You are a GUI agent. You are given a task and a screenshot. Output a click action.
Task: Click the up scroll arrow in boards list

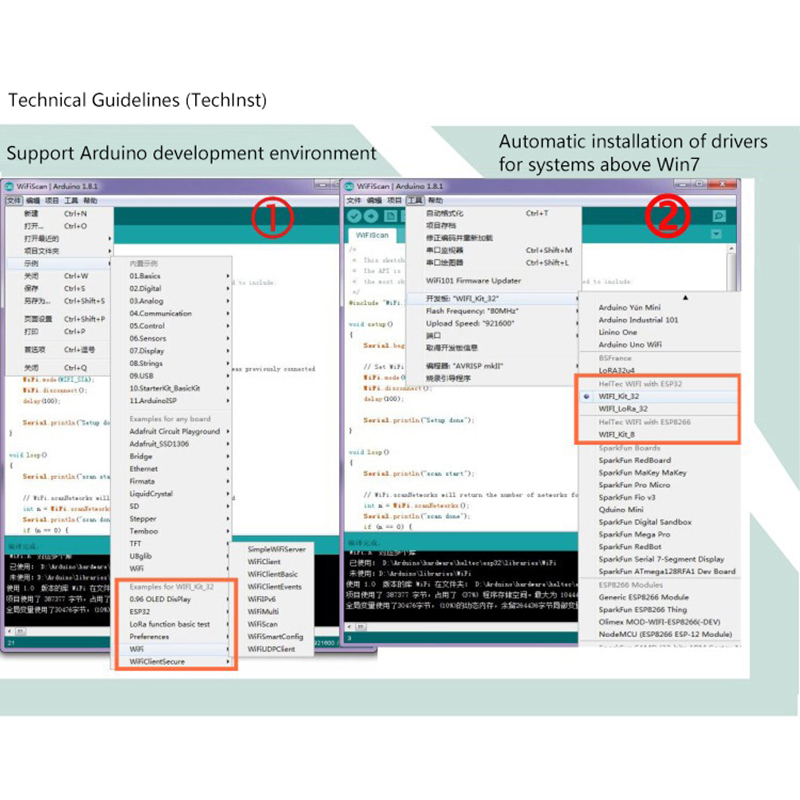click(x=685, y=297)
